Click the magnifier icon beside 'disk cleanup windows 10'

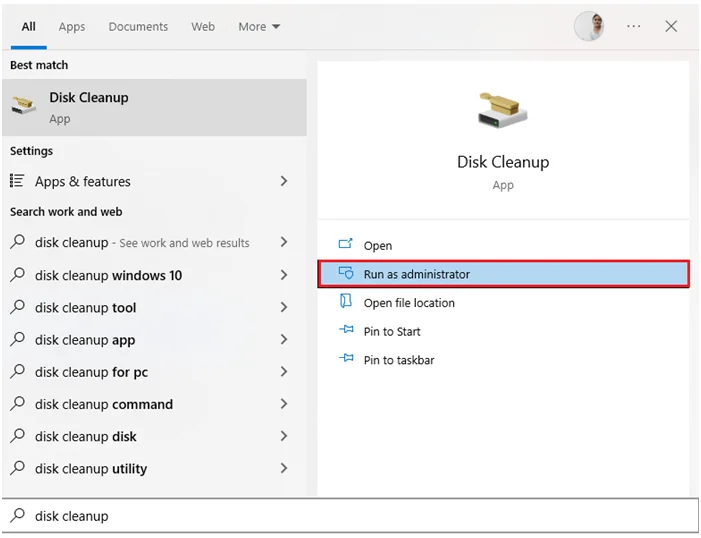[17, 274]
